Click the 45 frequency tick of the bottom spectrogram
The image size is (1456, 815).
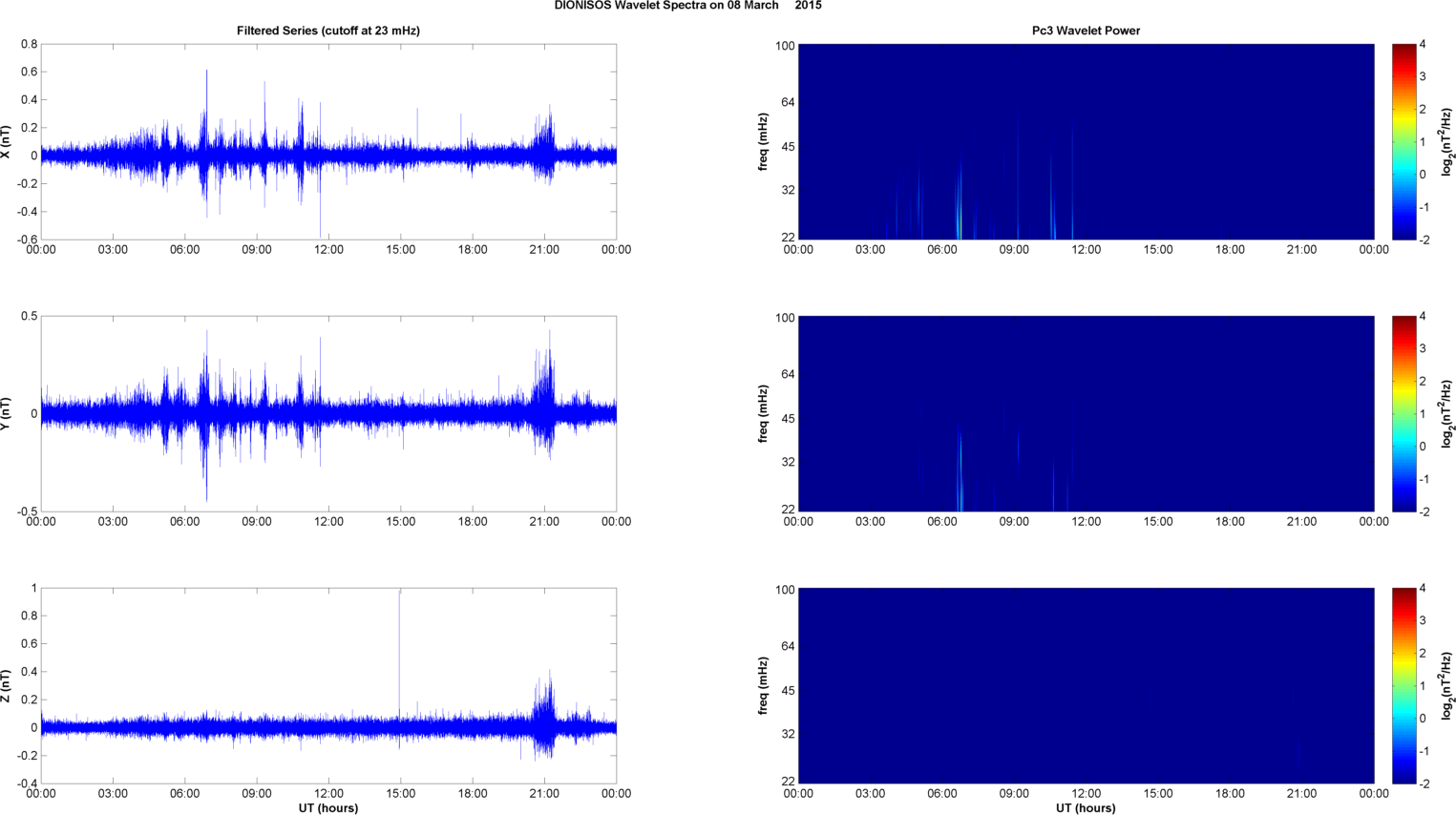tap(788, 691)
